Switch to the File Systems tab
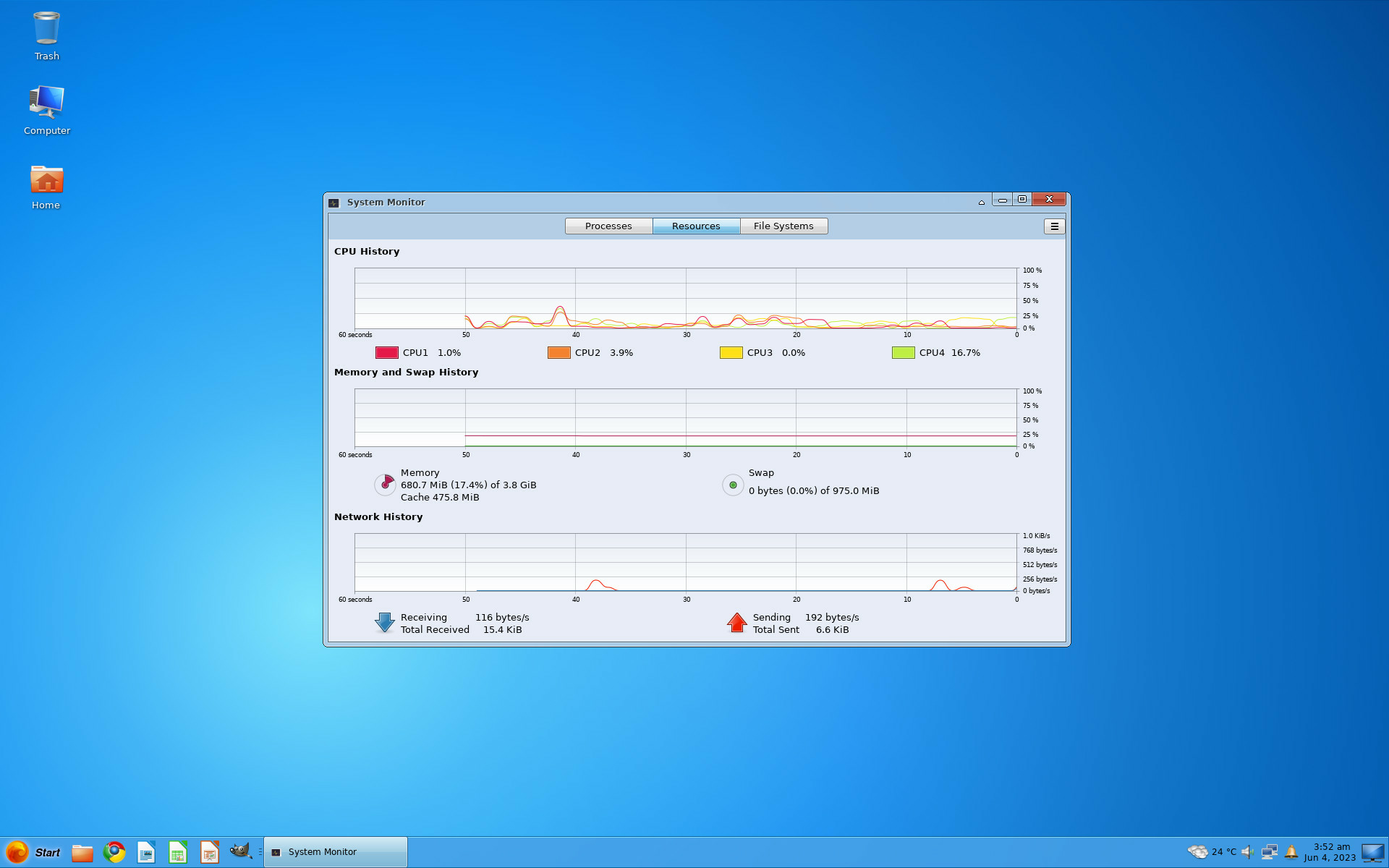The width and height of the screenshot is (1389, 868). 783,226
